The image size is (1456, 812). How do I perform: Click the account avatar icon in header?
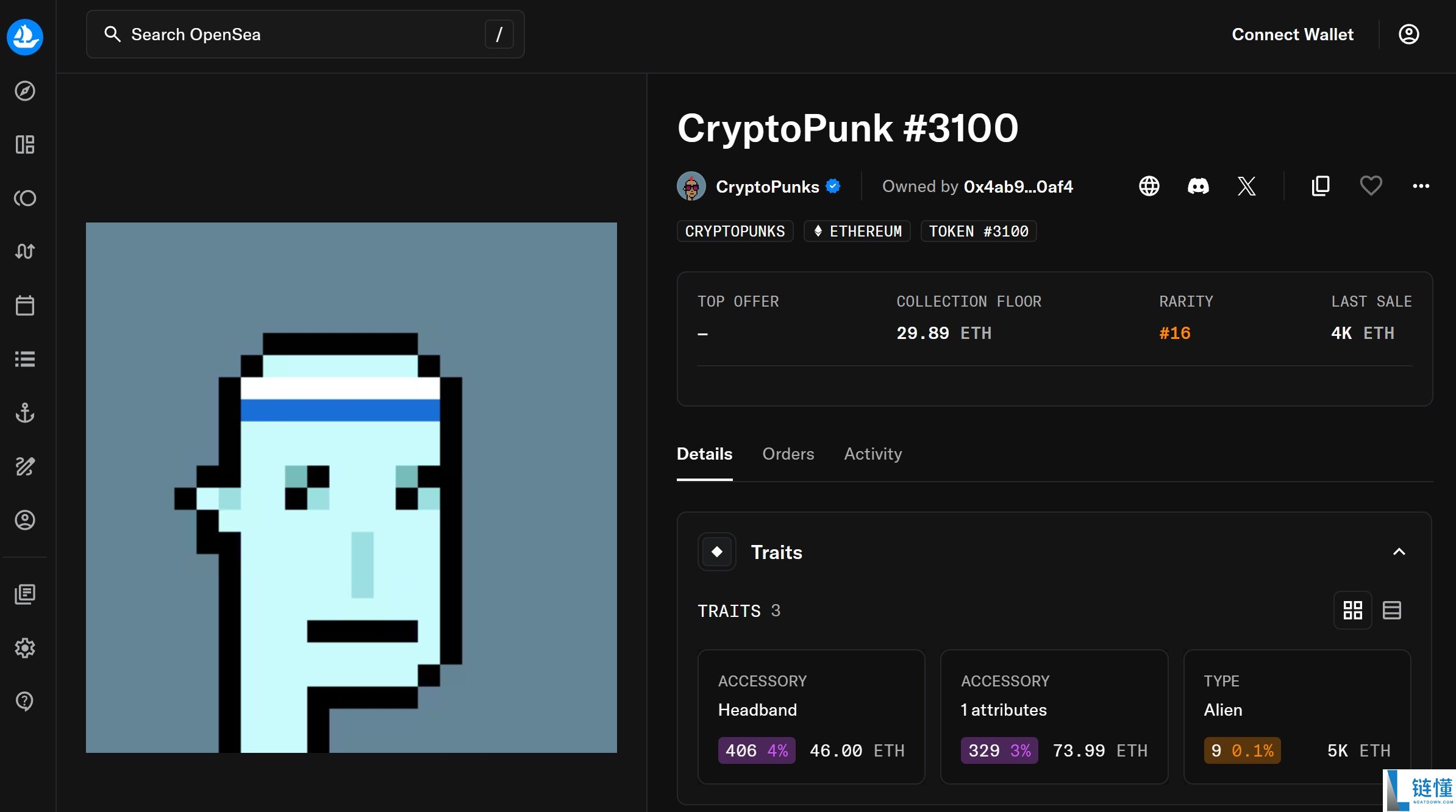coord(1408,34)
